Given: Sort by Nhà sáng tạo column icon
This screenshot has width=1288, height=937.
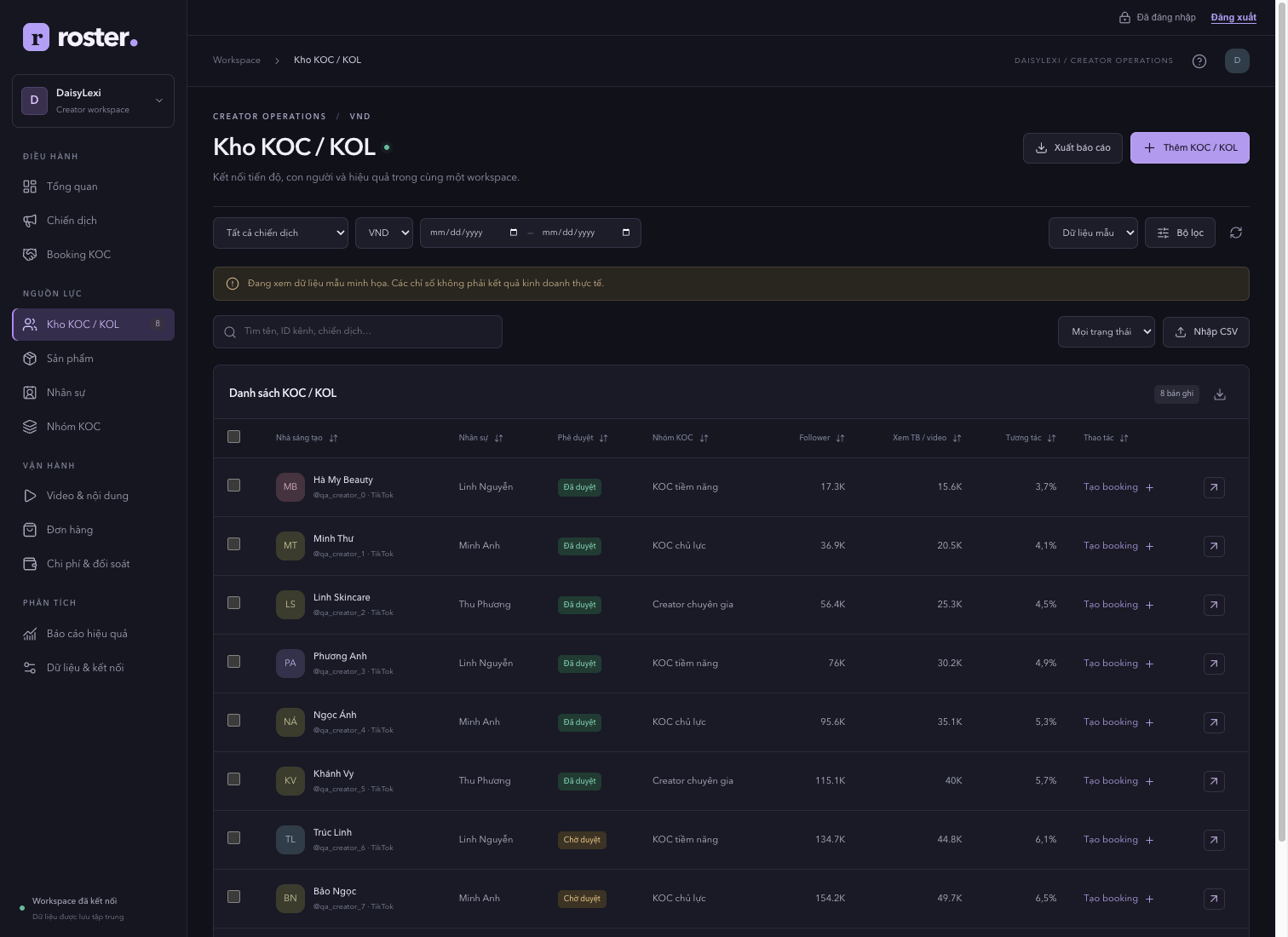Looking at the screenshot, I should pos(333,438).
